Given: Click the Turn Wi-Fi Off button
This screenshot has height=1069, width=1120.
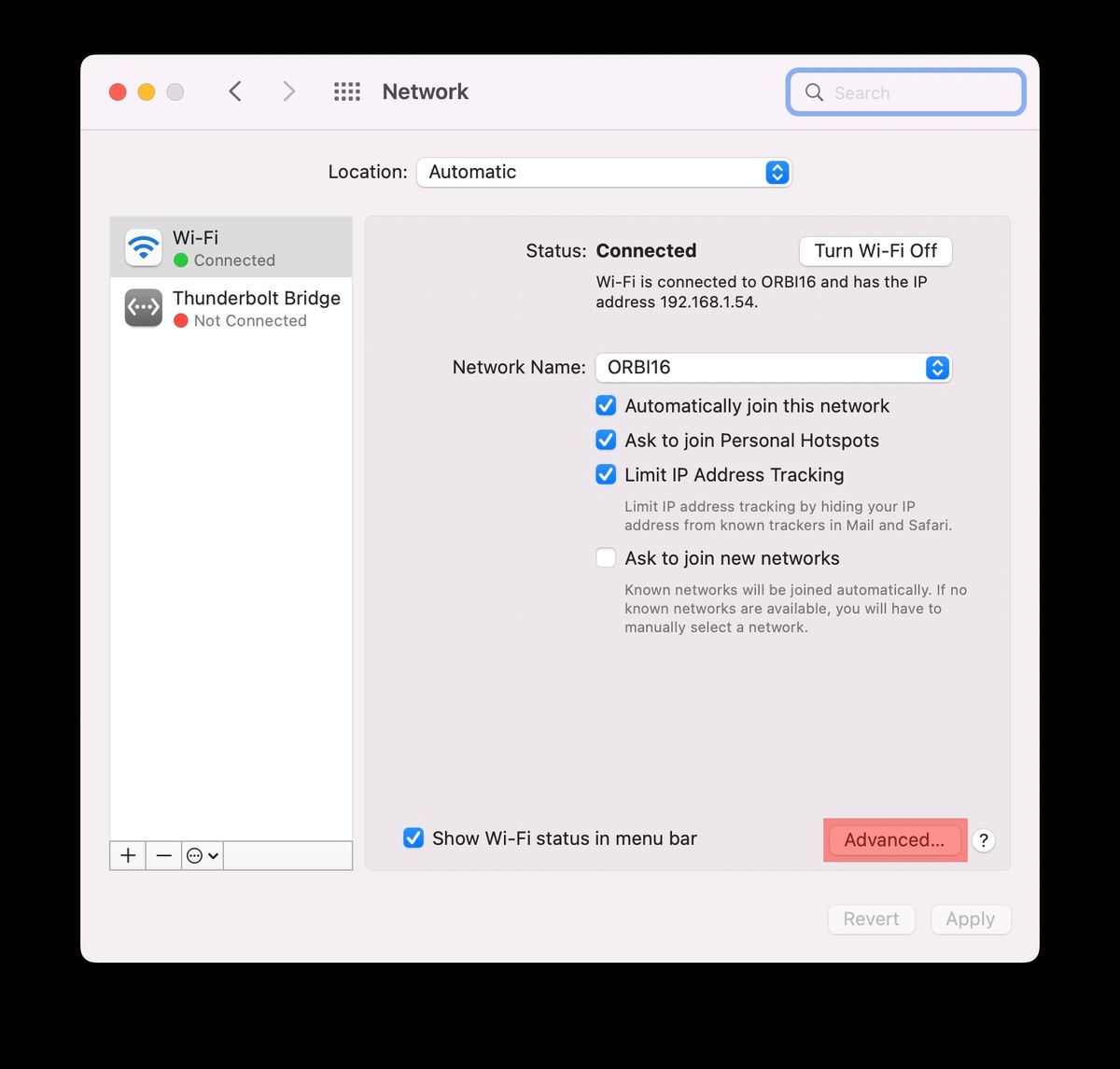Looking at the screenshot, I should coord(875,250).
